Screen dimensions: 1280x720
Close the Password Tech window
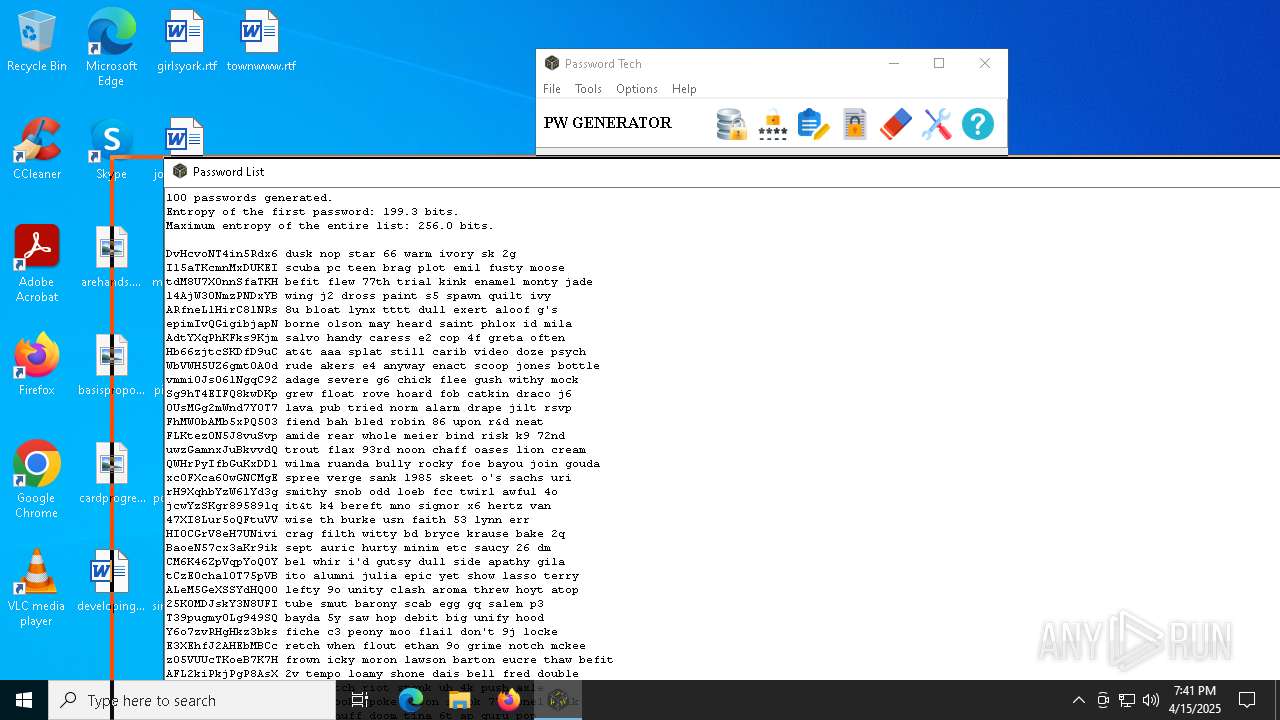[x=985, y=63]
